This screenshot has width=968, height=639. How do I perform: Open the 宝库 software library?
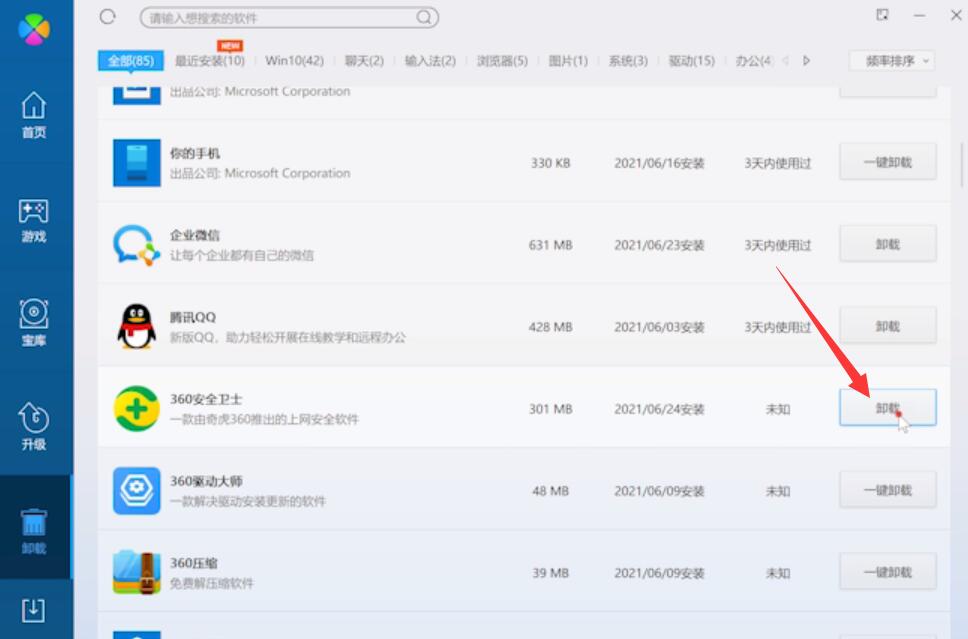pos(34,322)
